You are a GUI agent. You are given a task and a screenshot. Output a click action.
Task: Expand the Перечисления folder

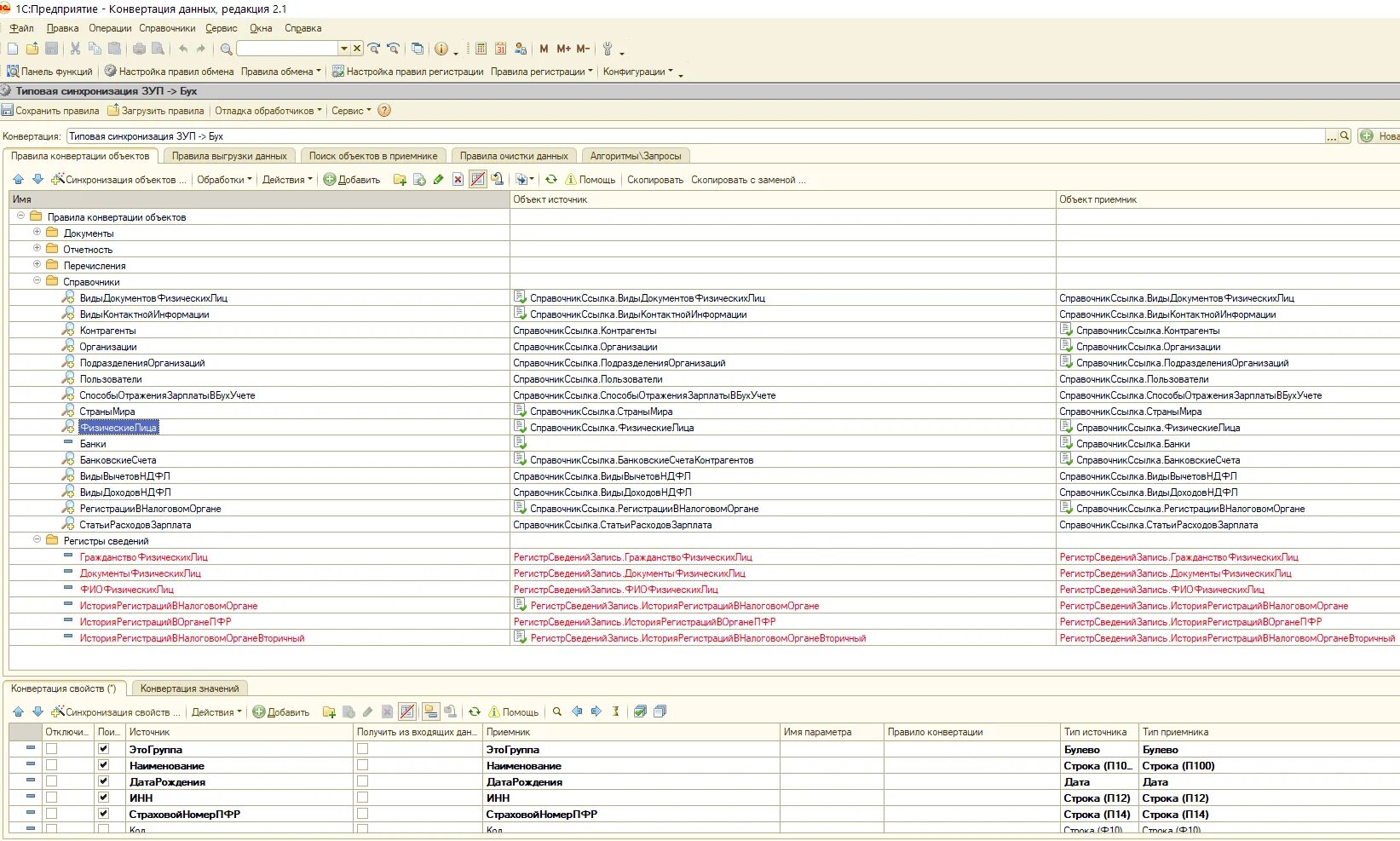tap(37, 264)
